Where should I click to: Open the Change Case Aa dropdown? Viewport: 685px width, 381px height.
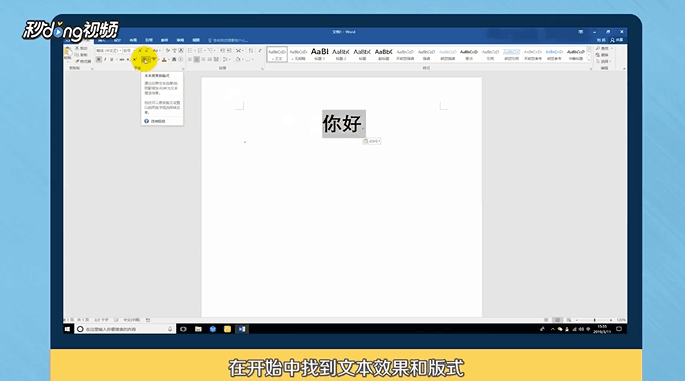point(156,51)
